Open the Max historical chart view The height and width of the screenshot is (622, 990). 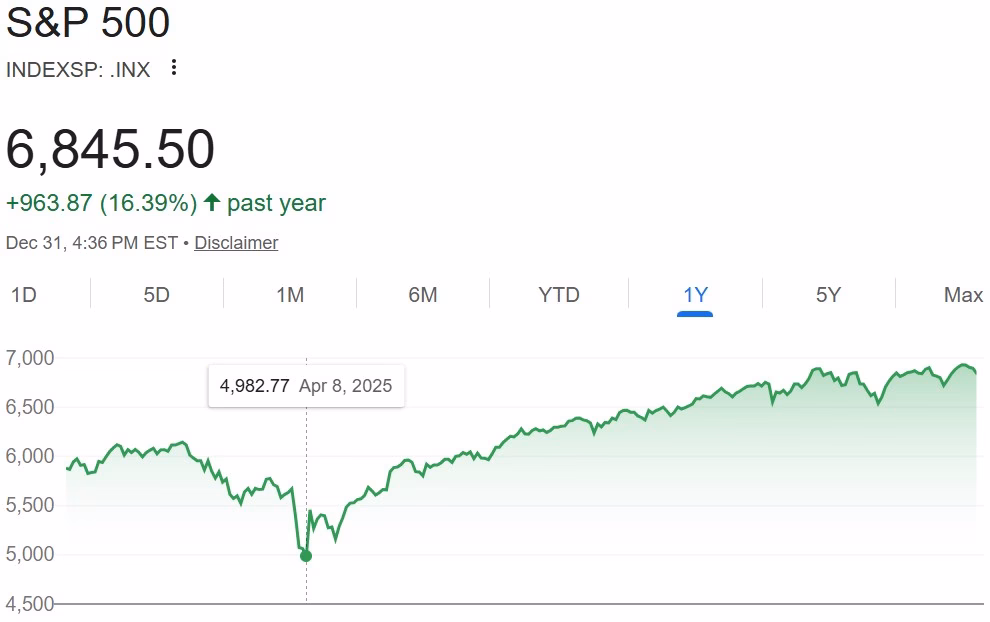click(961, 295)
